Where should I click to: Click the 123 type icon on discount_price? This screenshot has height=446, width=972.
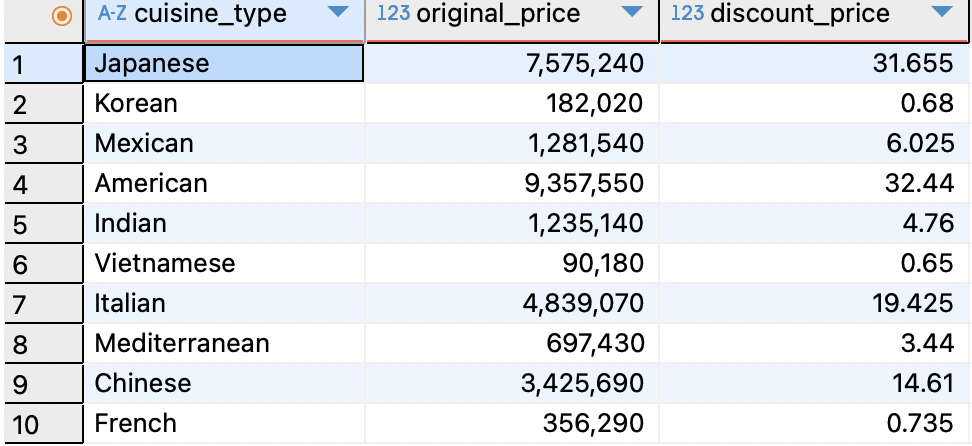coord(687,14)
